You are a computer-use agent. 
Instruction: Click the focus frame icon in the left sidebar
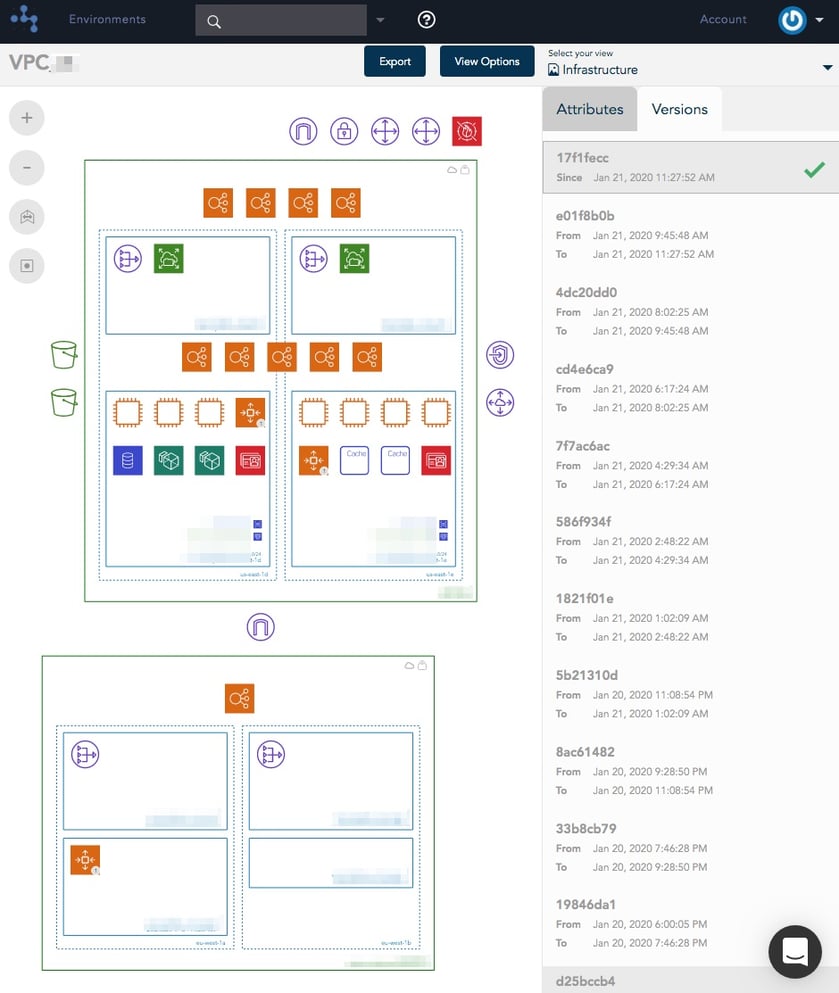coord(26,266)
